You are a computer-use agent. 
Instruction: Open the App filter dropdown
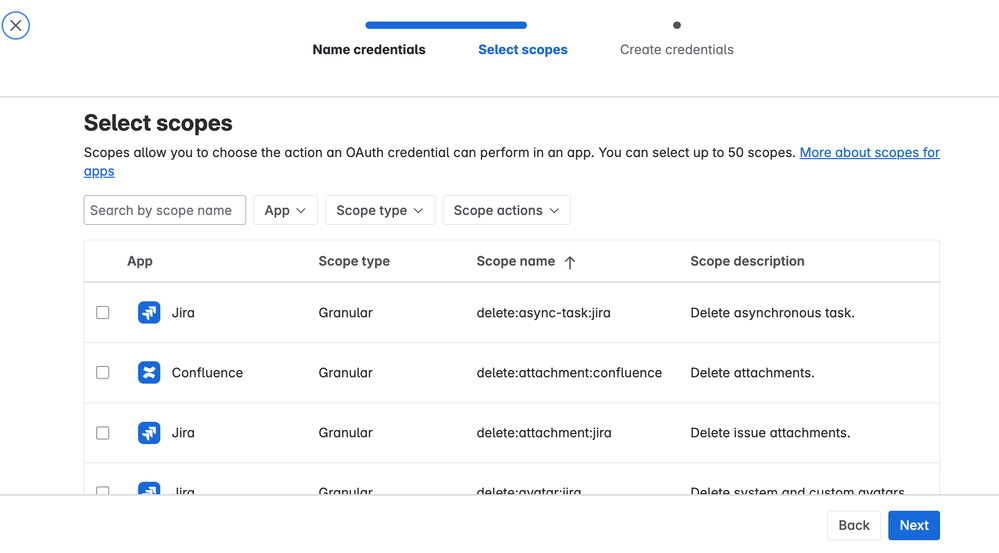click(x=285, y=210)
